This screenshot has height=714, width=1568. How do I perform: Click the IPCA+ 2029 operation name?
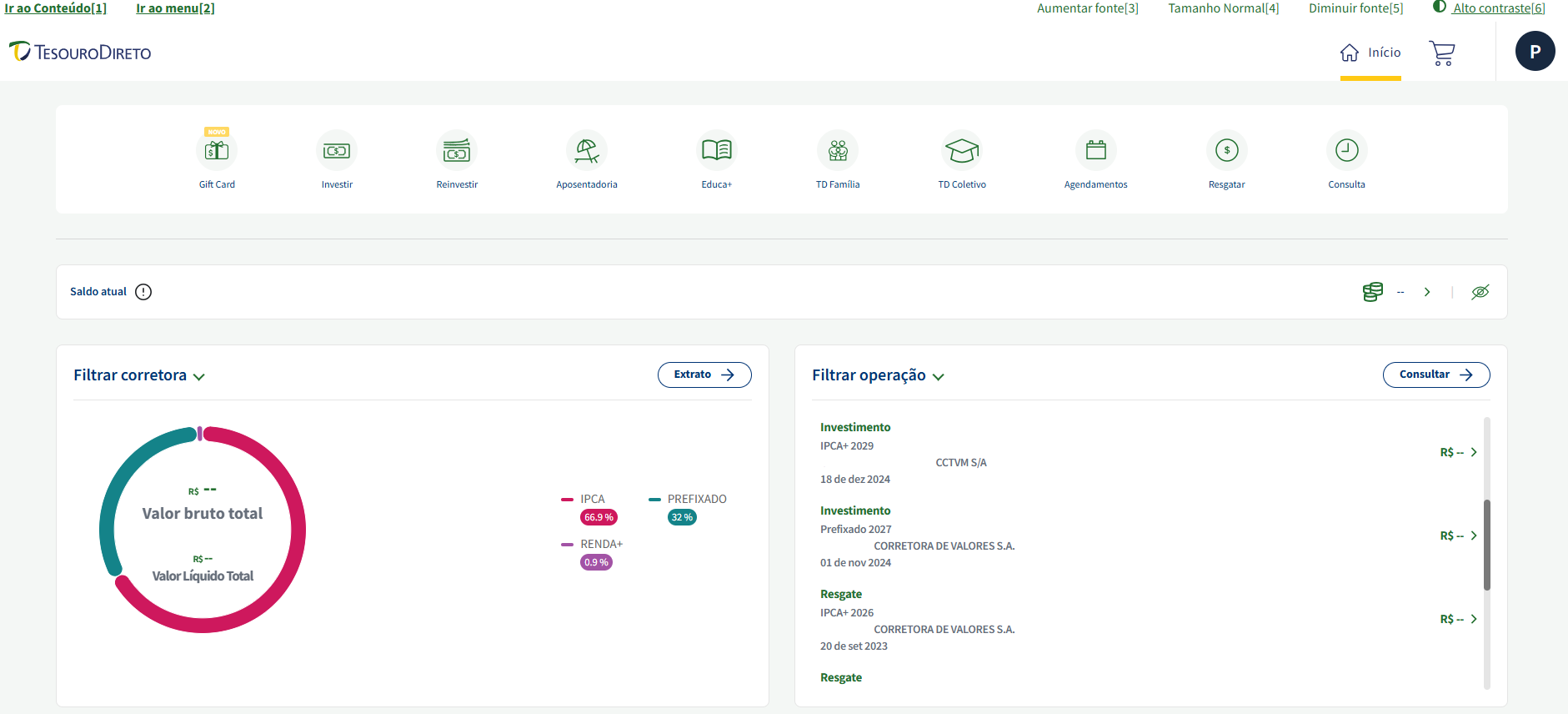tap(847, 446)
